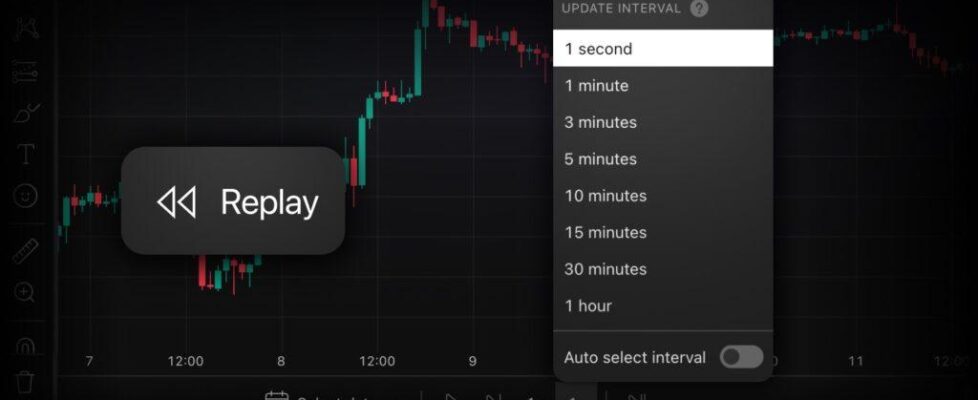Set update interval to 30 minutes

point(662,269)
